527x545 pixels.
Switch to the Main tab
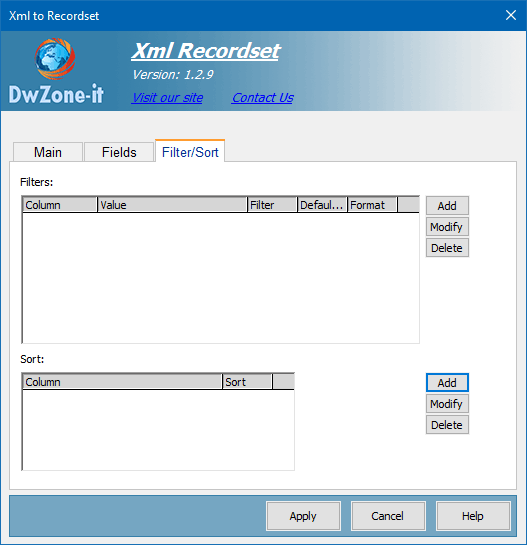pos(48,152)
